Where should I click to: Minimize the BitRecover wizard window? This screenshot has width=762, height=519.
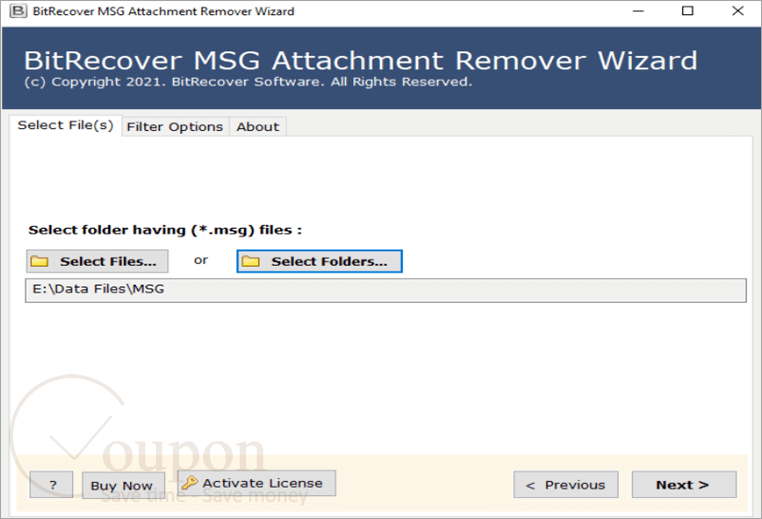tap(638, 11)
